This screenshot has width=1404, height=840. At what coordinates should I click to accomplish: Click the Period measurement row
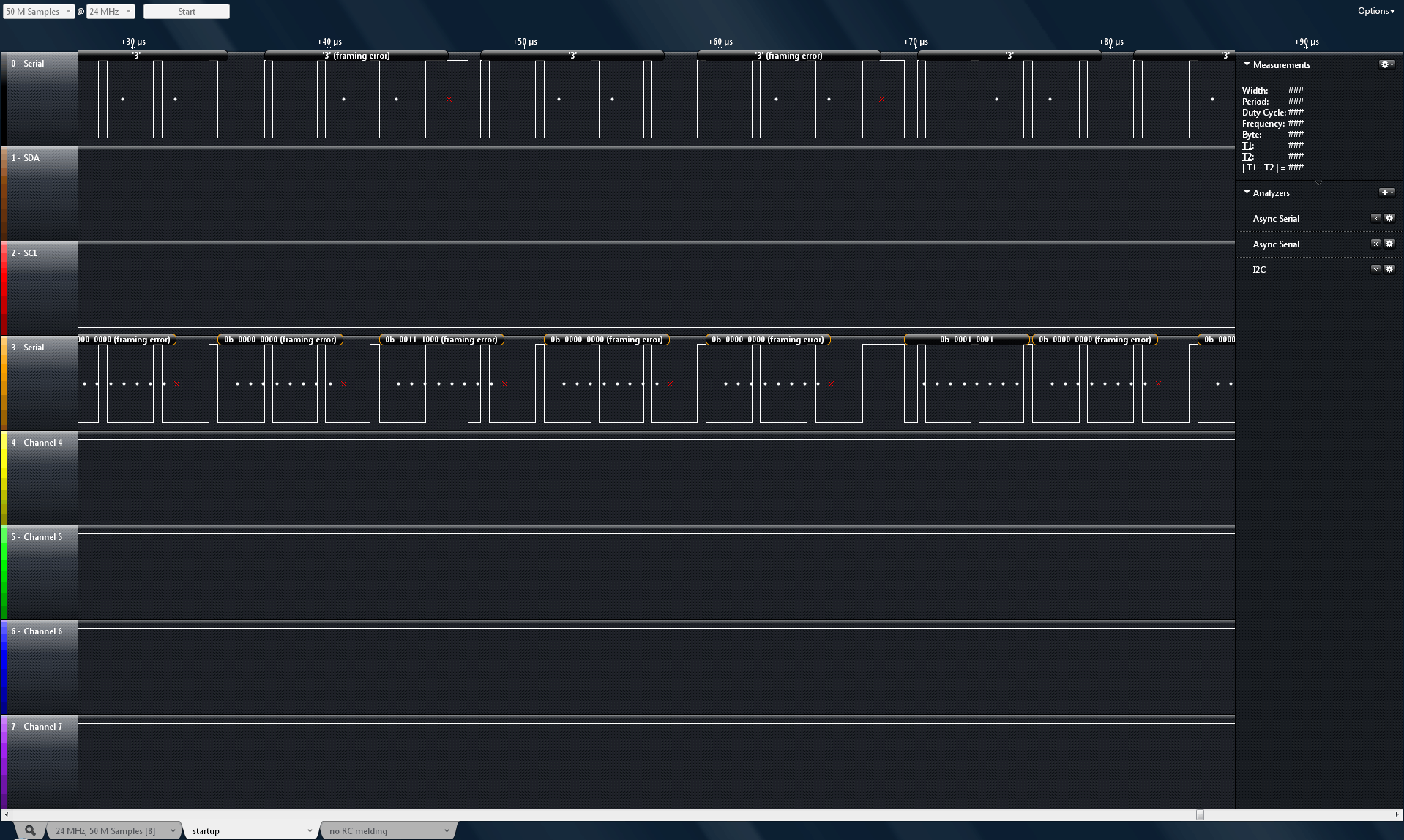pyautogui.click(x=1273, y=102)
